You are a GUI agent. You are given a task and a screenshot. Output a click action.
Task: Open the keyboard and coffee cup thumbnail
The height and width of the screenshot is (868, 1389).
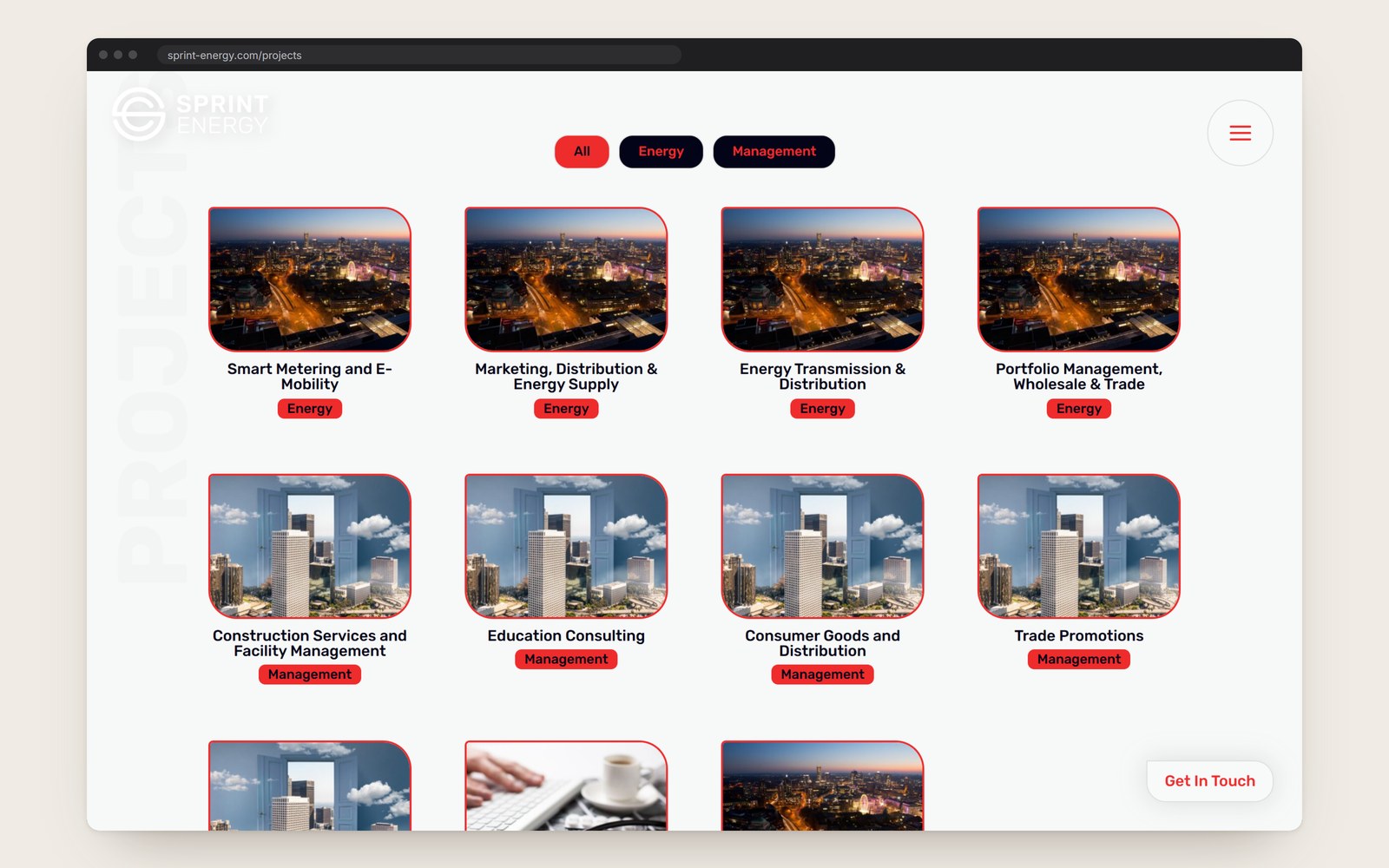click(566, 786)
